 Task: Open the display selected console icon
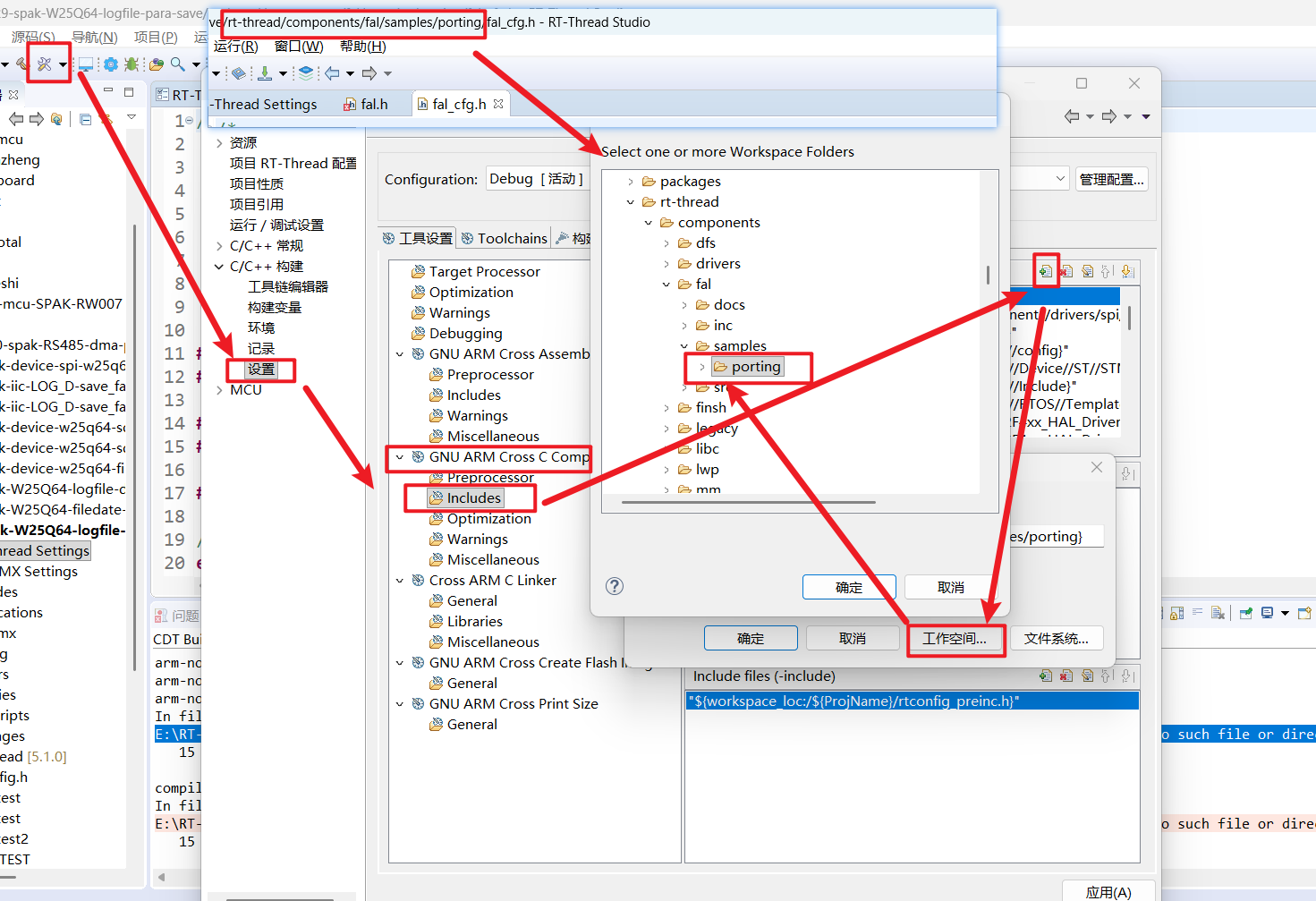1267,613
